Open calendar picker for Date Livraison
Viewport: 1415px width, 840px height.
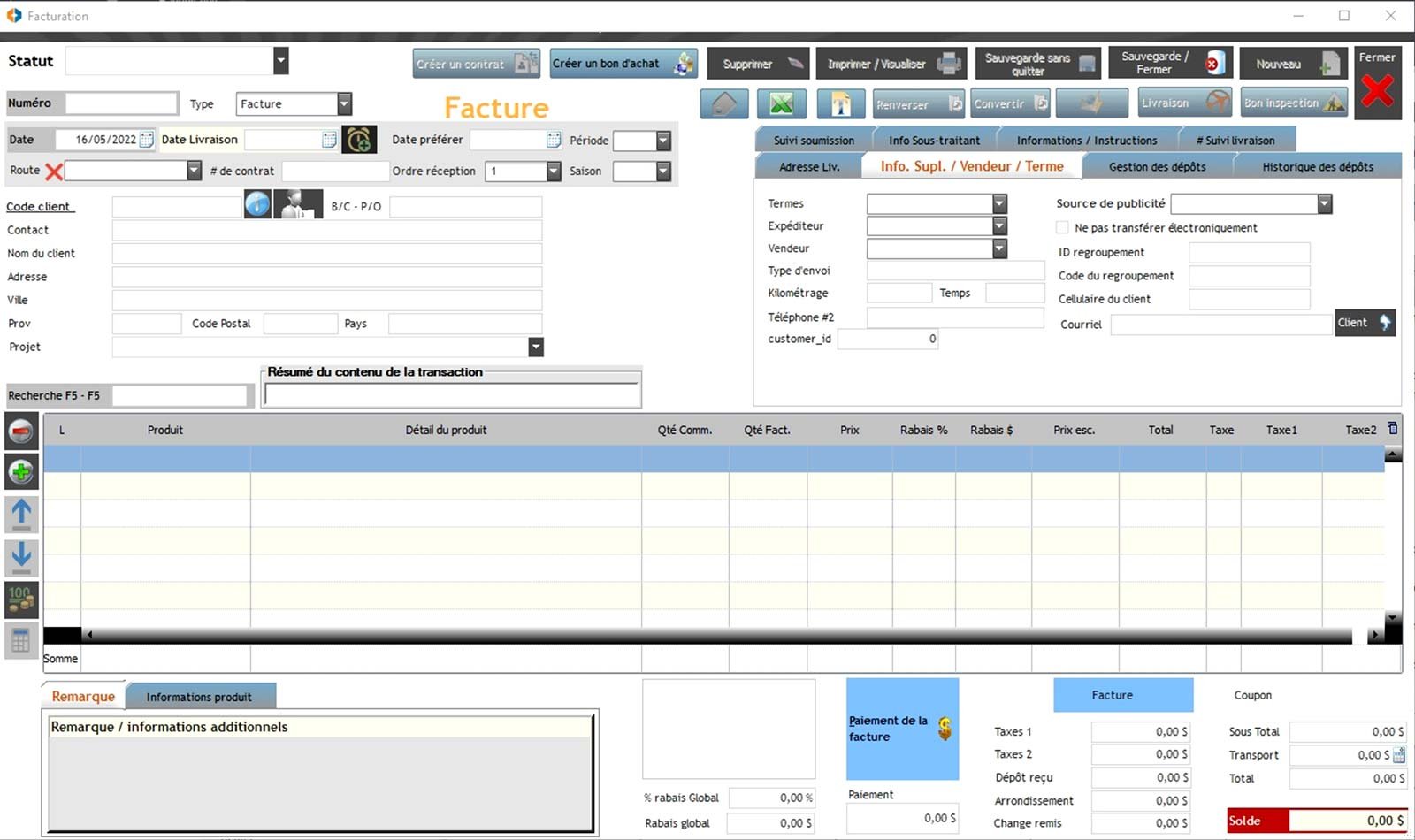(x=329, y=140)
